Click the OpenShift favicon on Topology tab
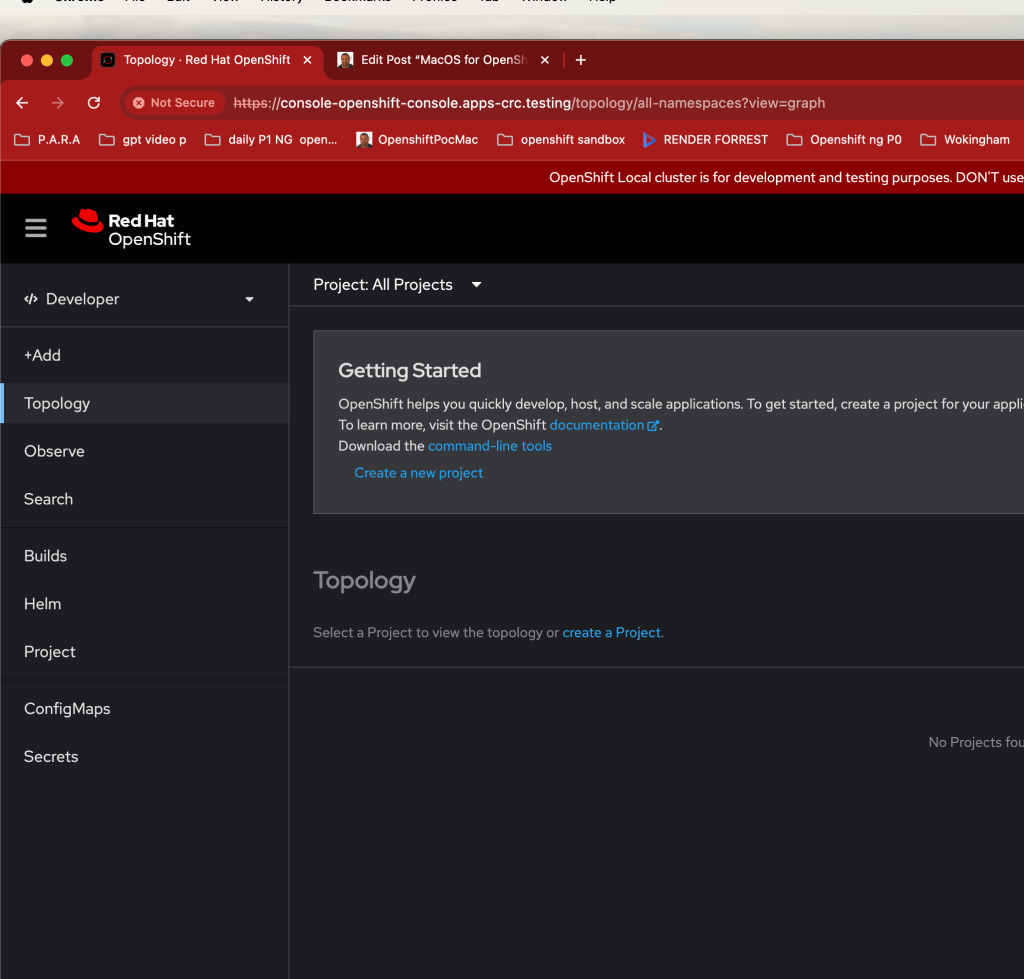 point(108,60)
